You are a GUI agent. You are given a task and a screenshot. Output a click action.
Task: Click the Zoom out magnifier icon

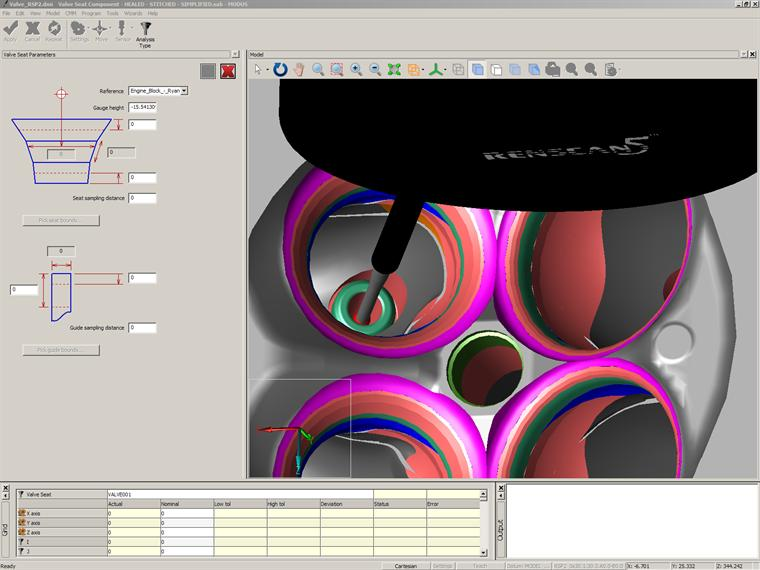click(x=375, y=69)
